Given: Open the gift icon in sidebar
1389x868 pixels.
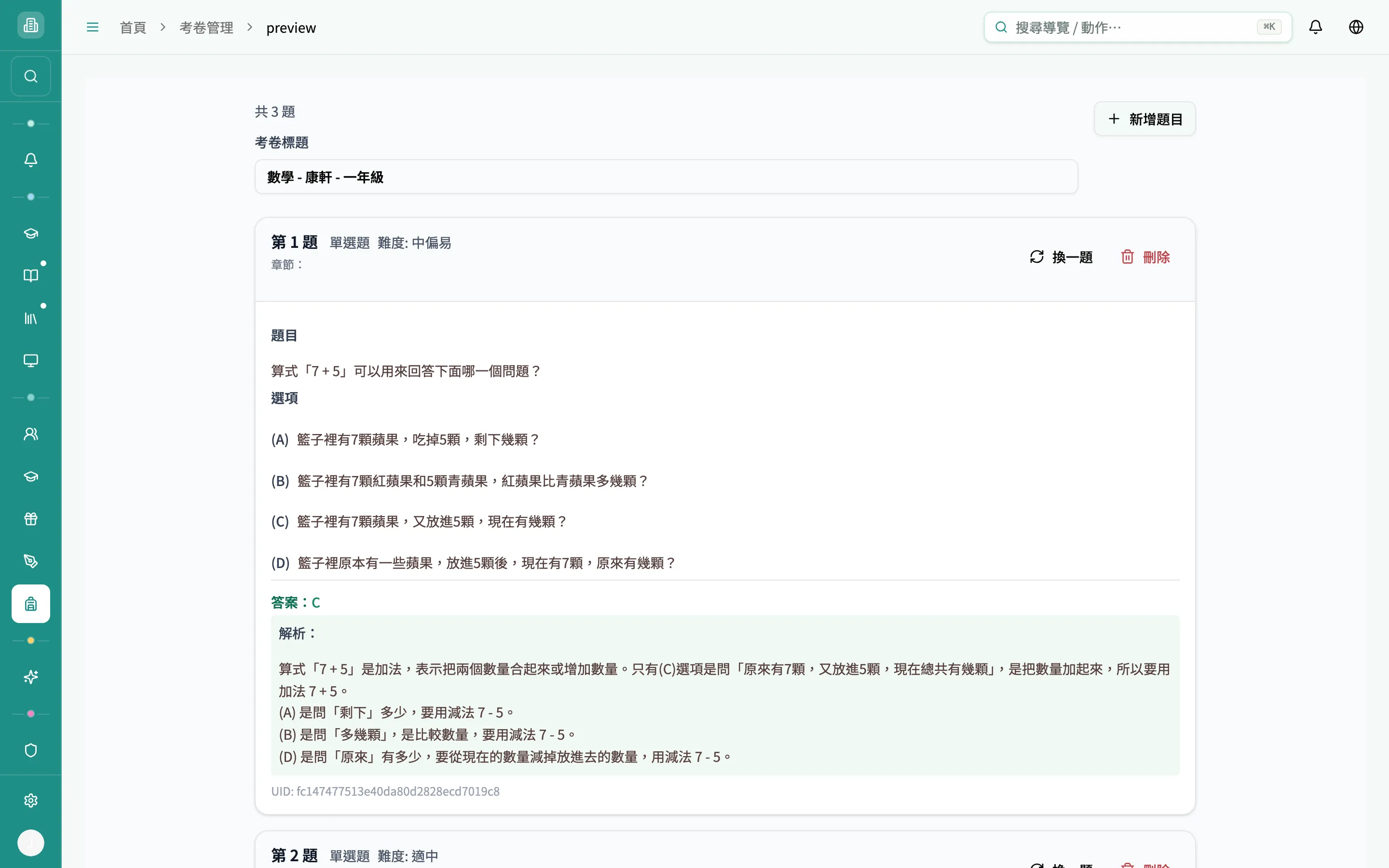Looking at the screenshot, I should [x=30, y=519].
